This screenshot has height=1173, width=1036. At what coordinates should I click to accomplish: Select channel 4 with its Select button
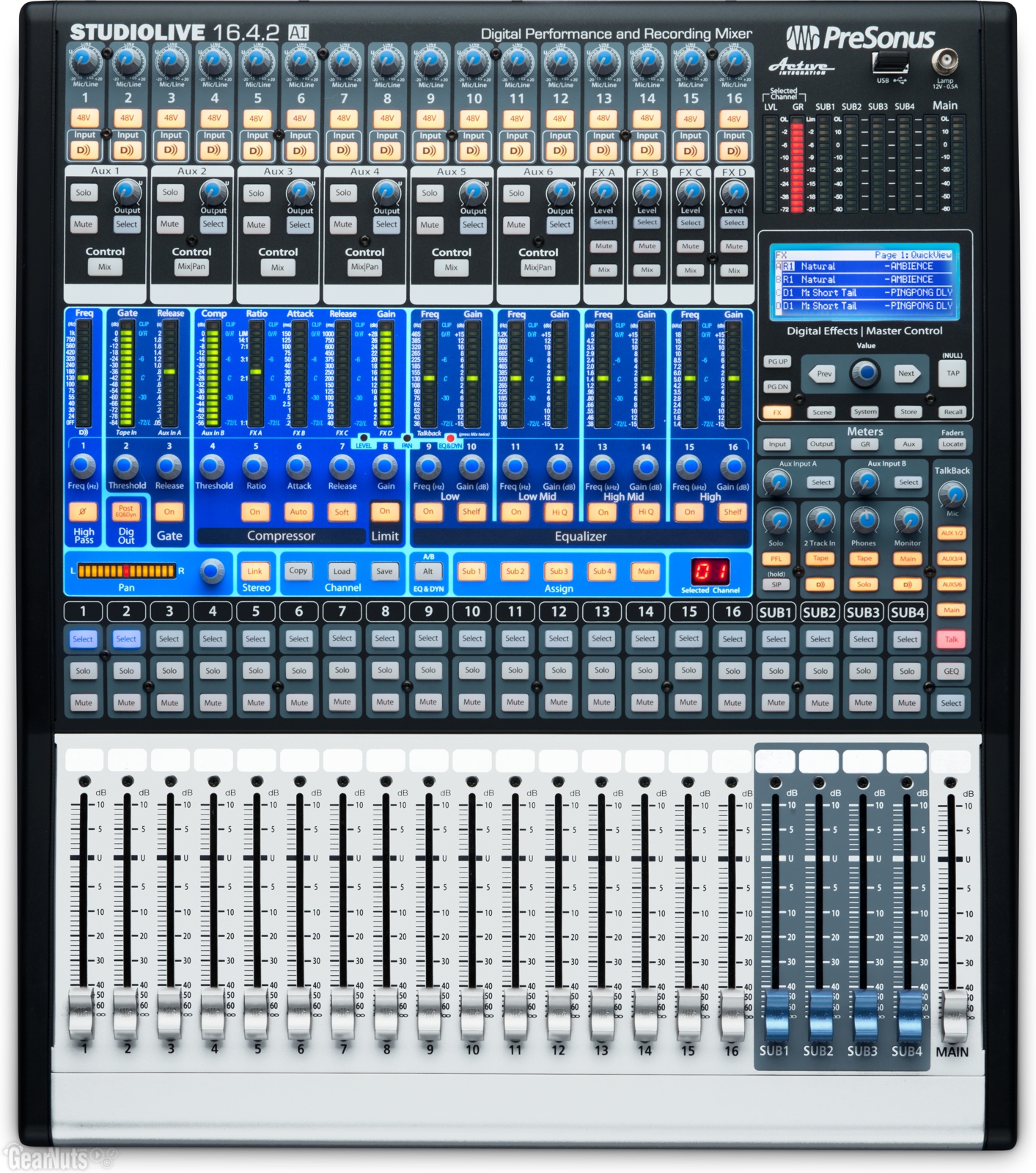coord(213,639)
